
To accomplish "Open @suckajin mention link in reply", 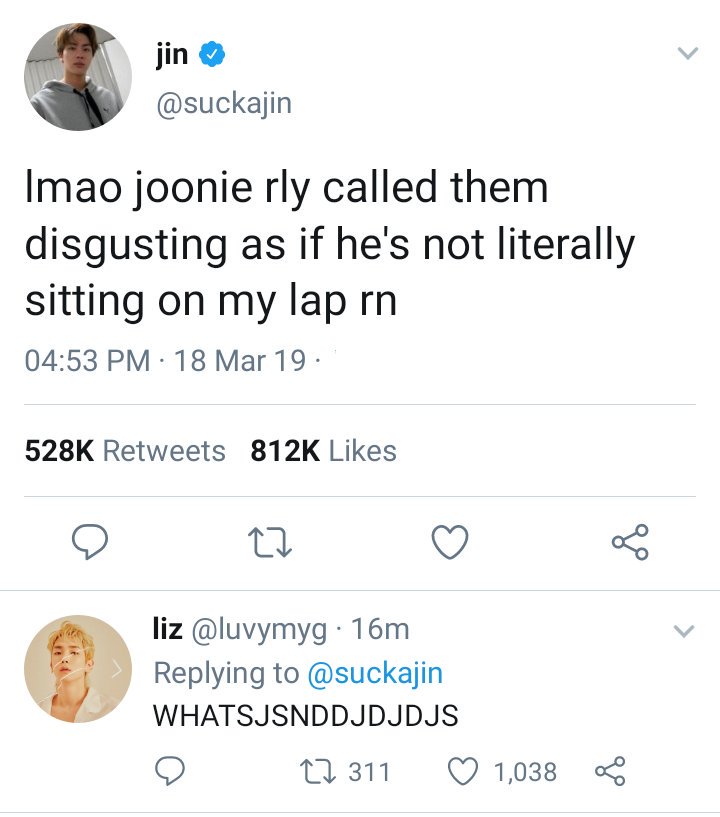I will 375,673.
